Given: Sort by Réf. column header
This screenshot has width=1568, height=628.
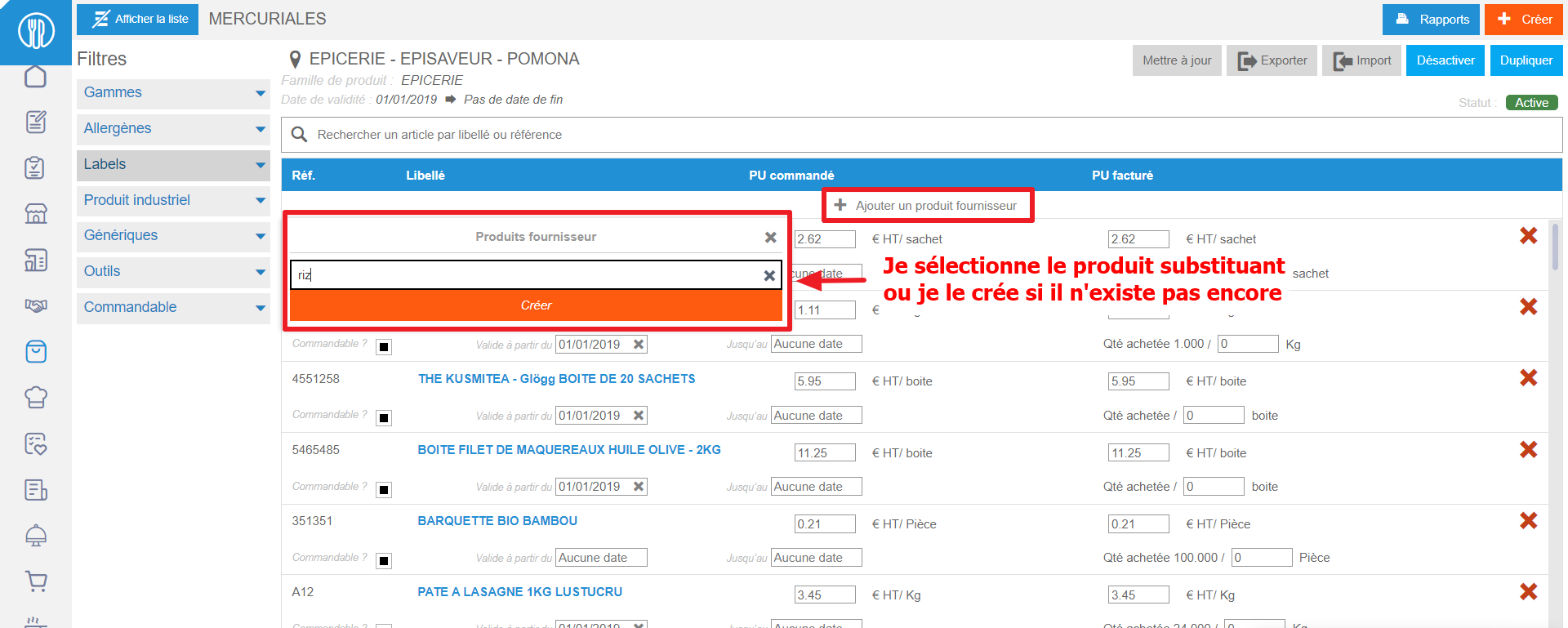Looking at the screenshot, I should pos(303,176).
